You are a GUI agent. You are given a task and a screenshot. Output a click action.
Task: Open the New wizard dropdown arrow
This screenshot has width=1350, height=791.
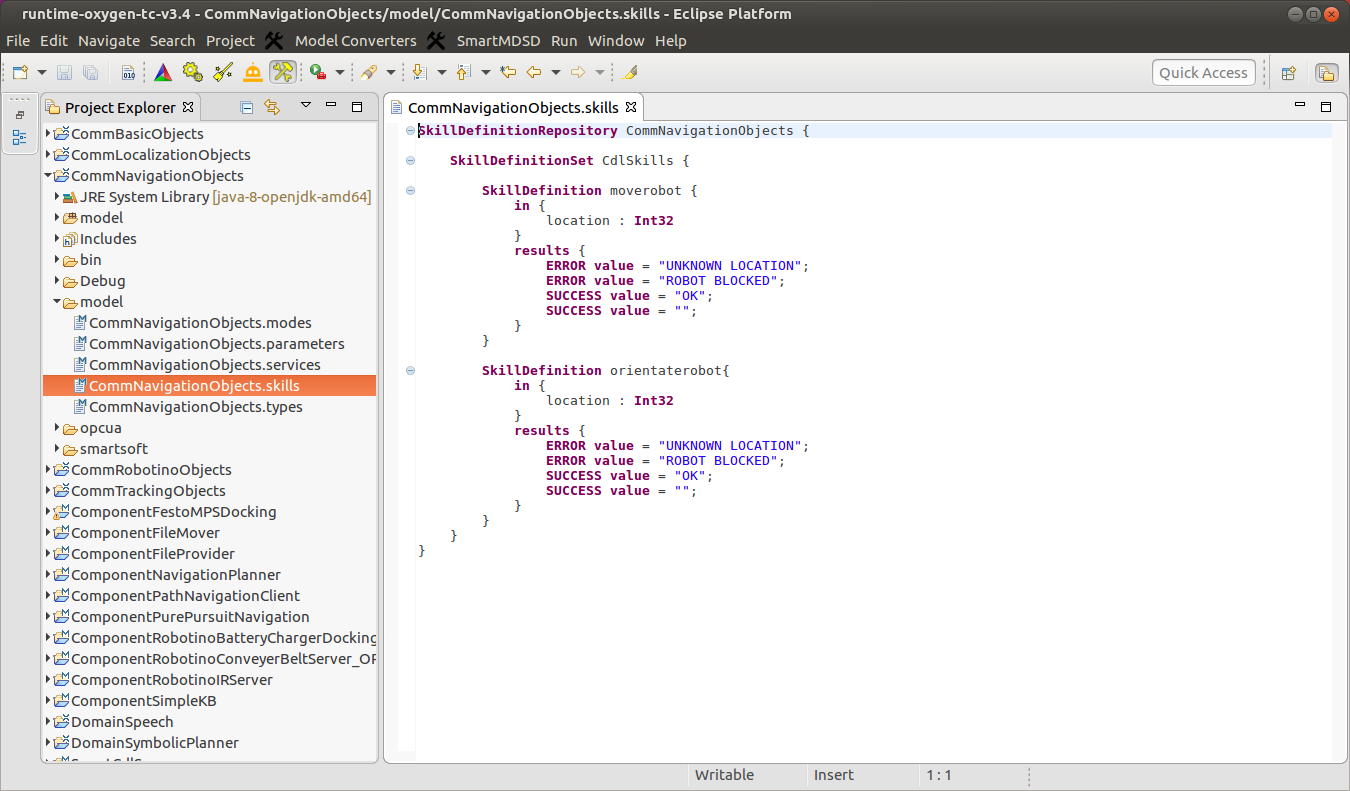(42, 72)
